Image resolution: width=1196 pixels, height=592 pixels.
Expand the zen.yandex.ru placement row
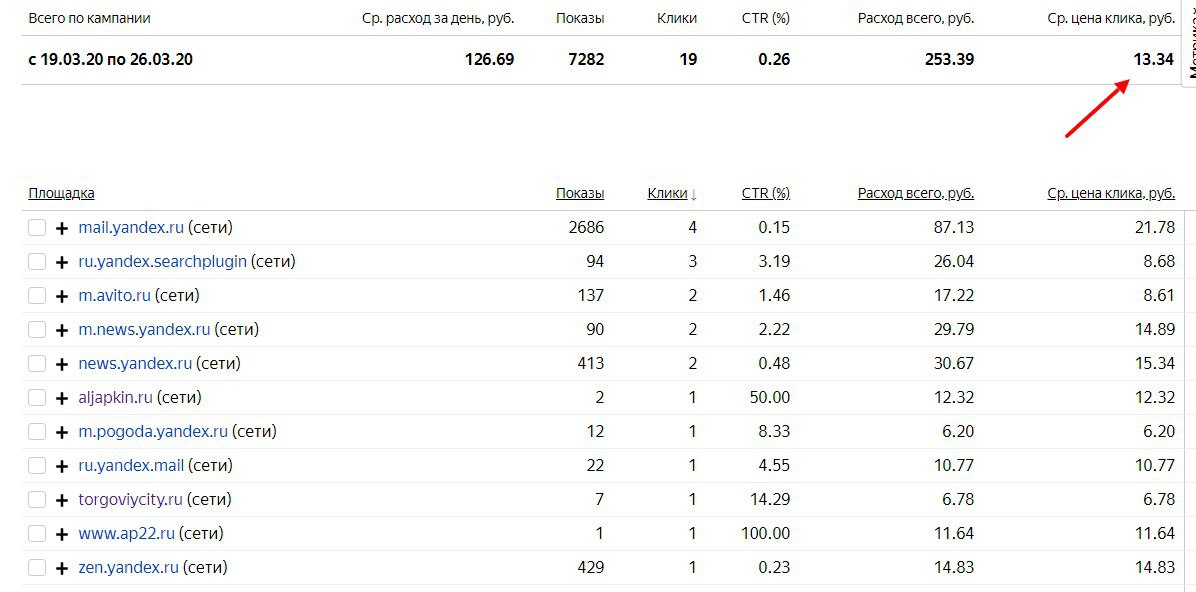pyautogui.click(x=62, y=568)
